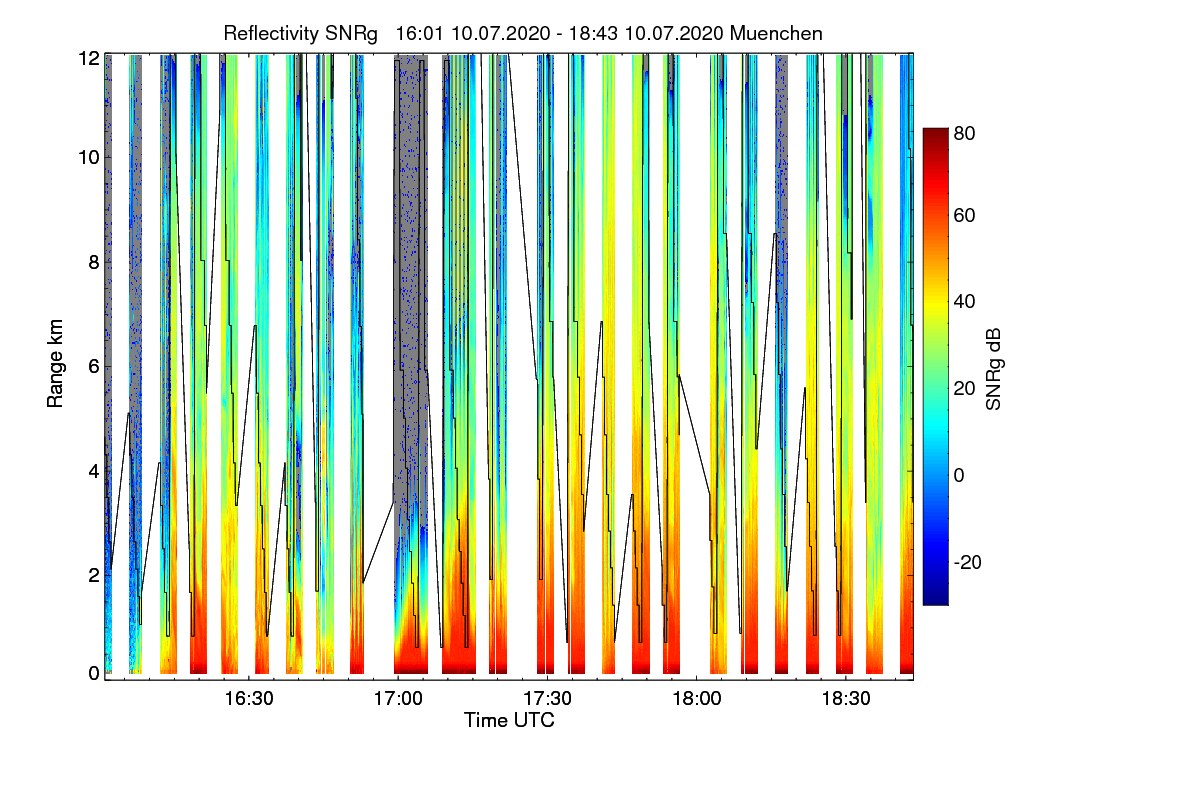Click the x-axis tick label '17:30'
Viewport: 1200px width, 800px height.
click(547, 698)
